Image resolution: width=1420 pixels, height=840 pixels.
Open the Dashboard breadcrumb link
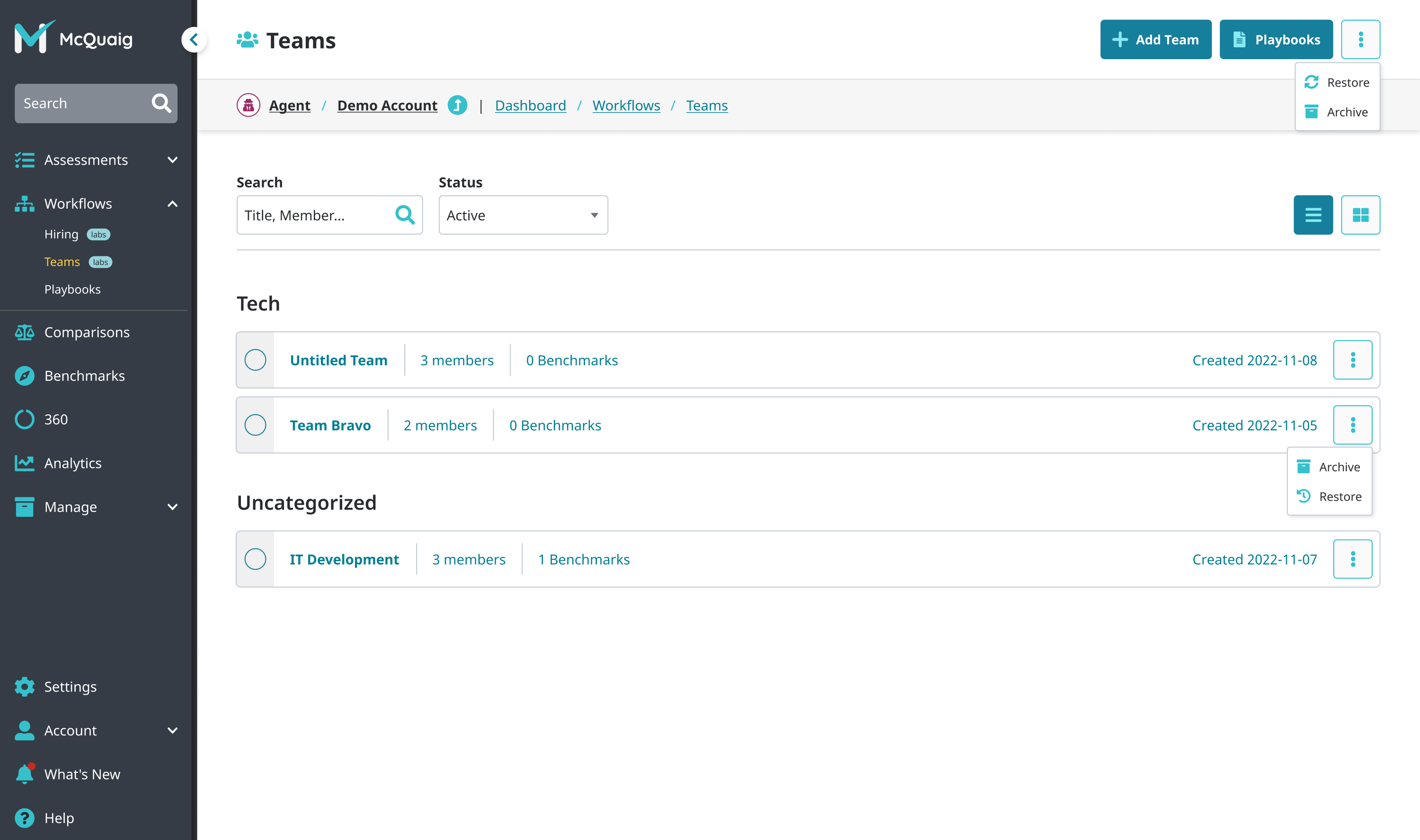[x=530, y=106]
